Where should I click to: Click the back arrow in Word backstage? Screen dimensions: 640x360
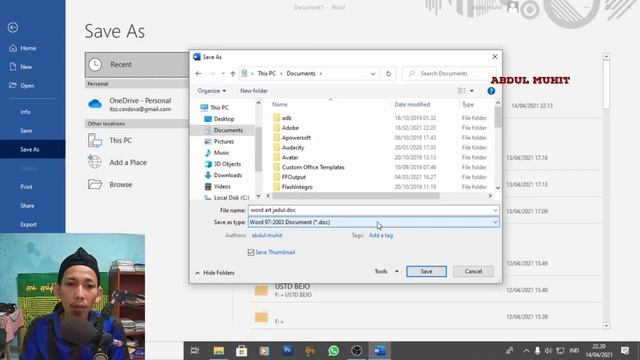coord(13,27)
